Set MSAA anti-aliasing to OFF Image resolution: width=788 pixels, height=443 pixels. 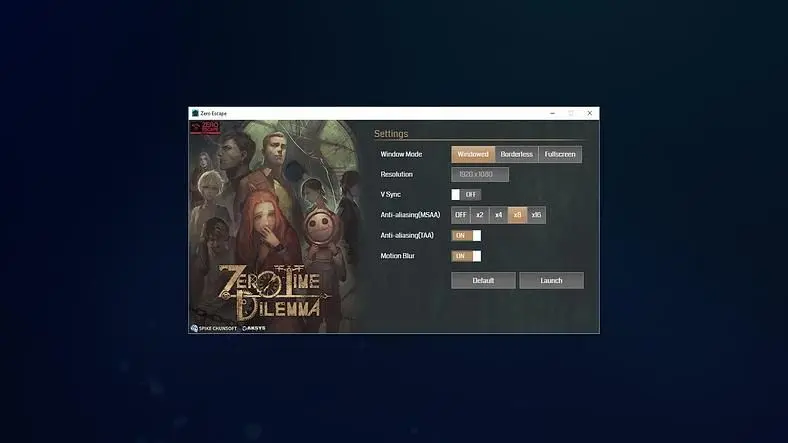click(460, 215)
